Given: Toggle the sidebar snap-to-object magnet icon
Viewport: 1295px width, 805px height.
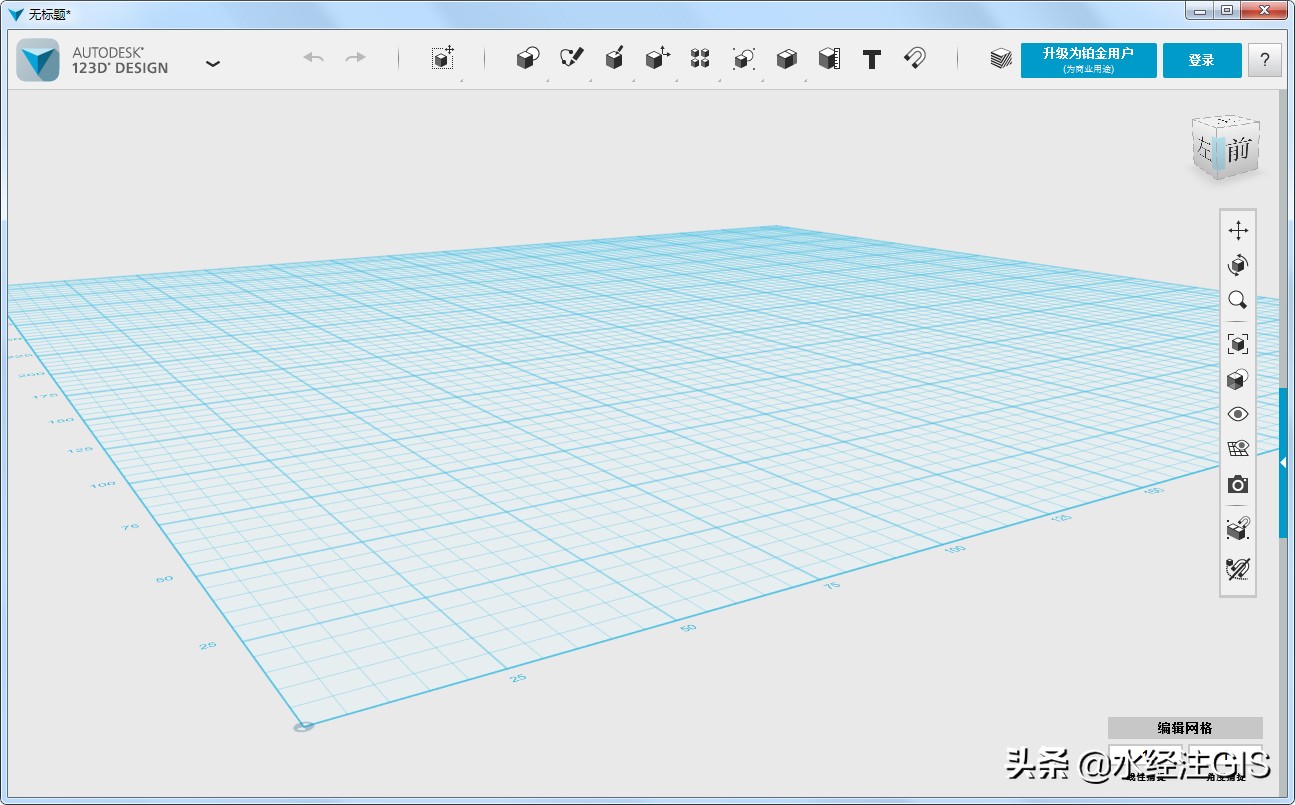Looking at the screenshot, I should tap(1237, 529).
